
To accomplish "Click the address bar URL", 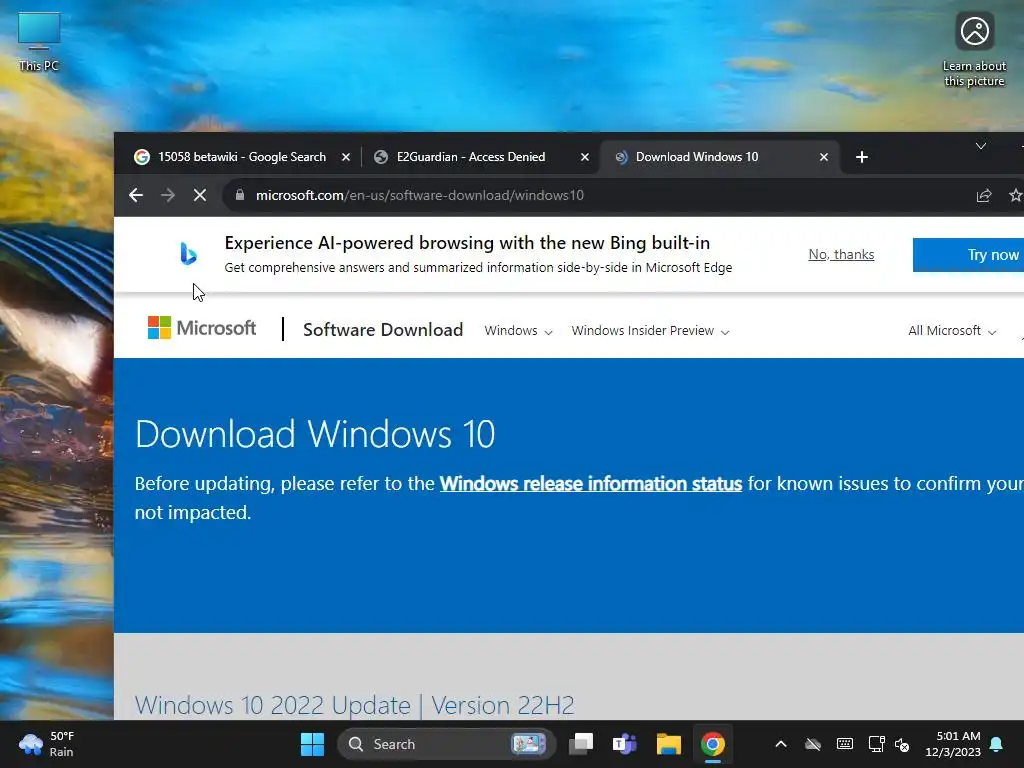I will [419, 195].
